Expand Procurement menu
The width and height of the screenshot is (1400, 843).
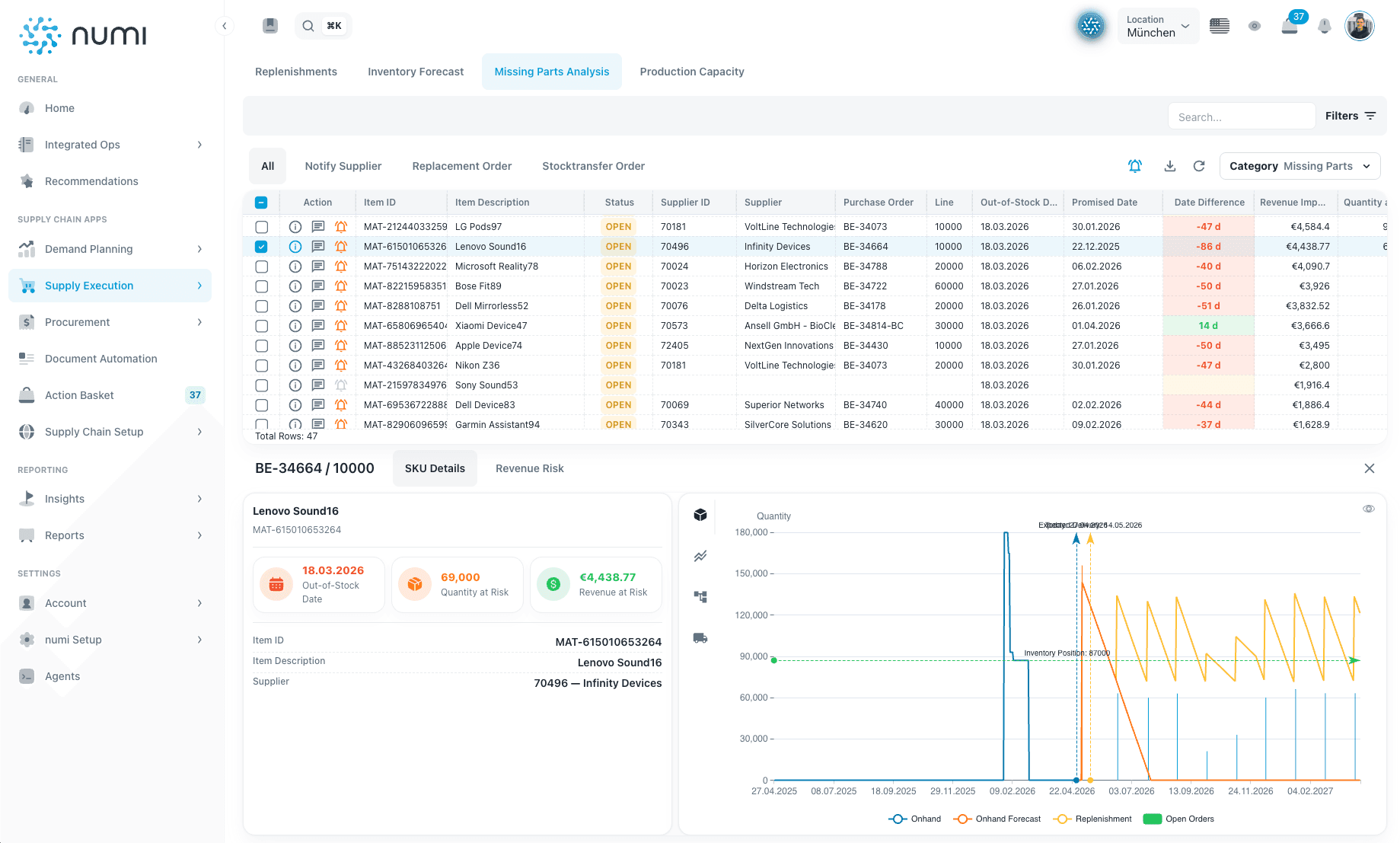(x=111, y=322)
